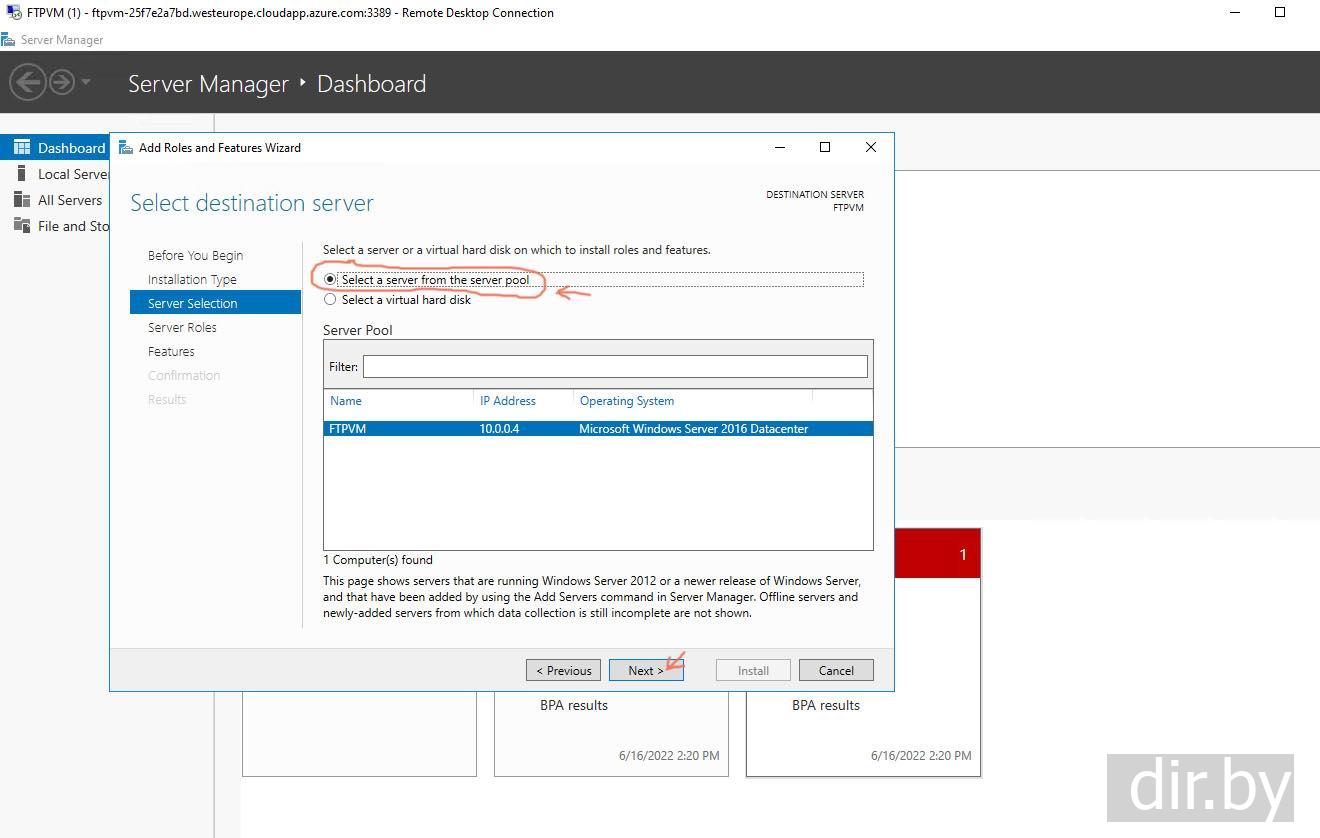Image resolution: width=1320 pixels, height=838 pixels.
Task: Click the Remote Desktop Connection title bar icon
Action: (x=10, y=13)
